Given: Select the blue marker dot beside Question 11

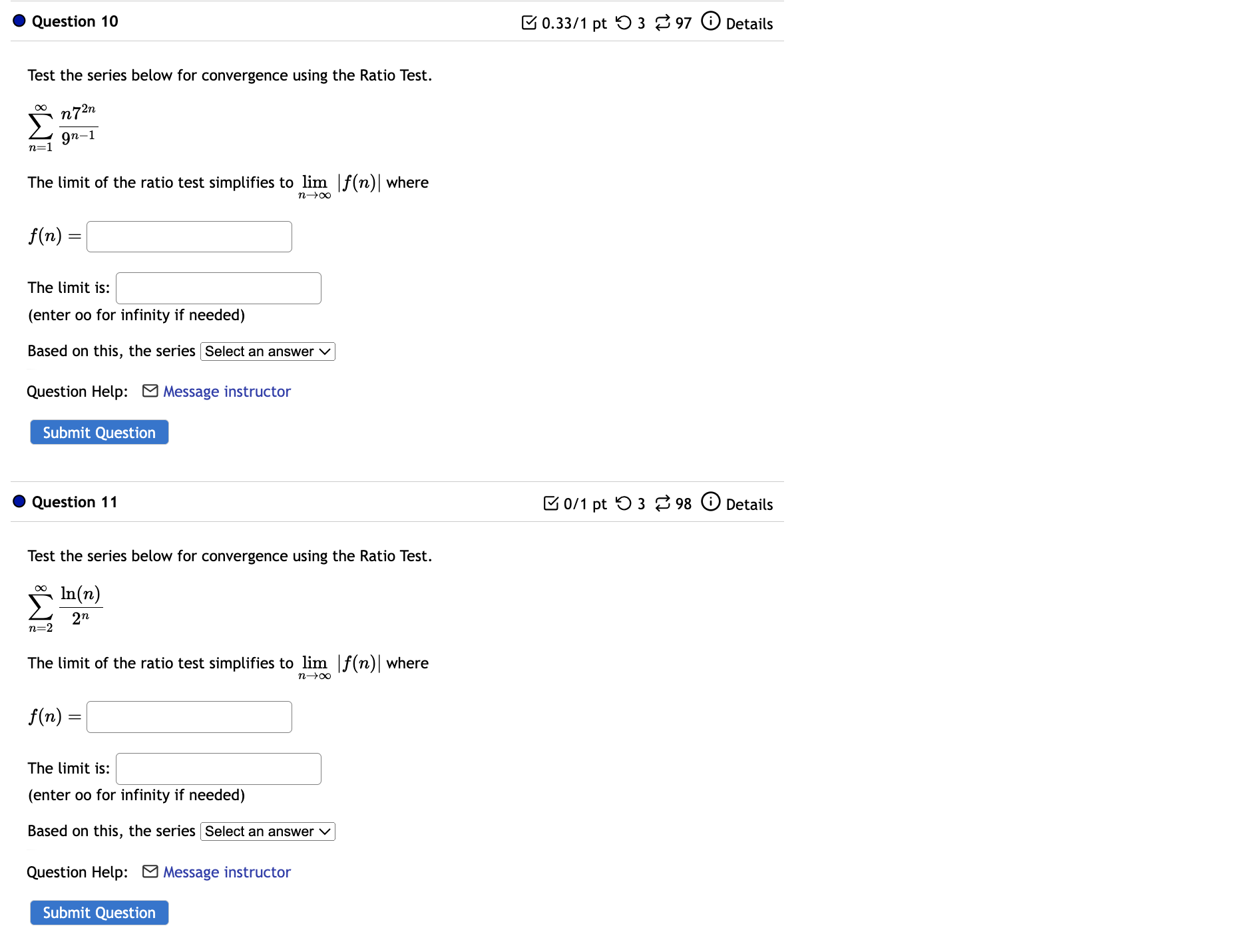Looking at the screenshot, I should click(18, 501).
